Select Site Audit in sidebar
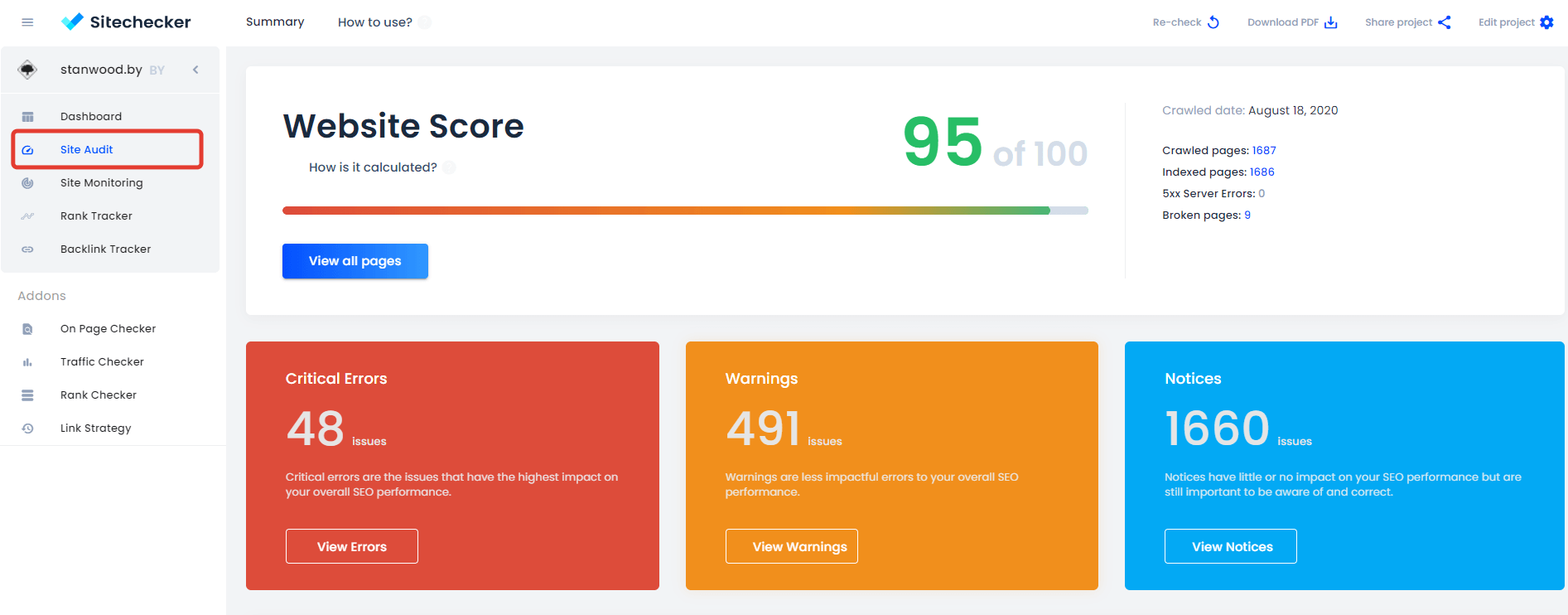 pos(87,150)
